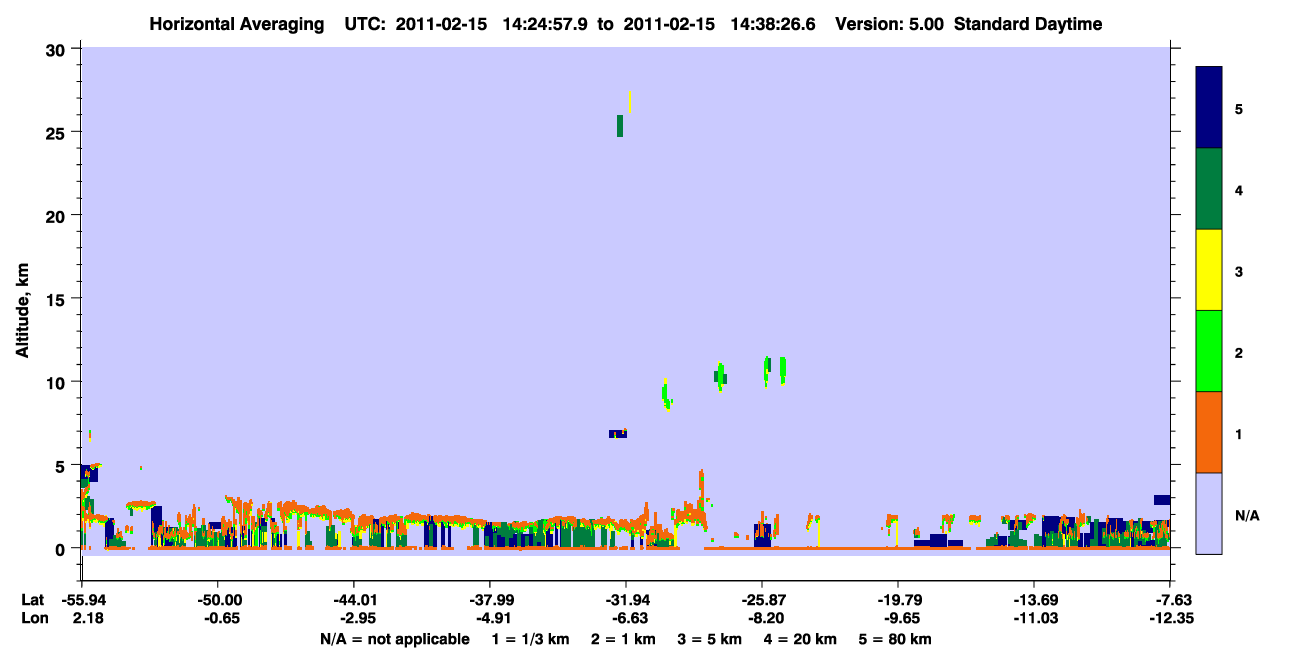Screen dimensions: 1300x667
Task: Click latitude value -55.94
Action: click(x=82, y=600)
